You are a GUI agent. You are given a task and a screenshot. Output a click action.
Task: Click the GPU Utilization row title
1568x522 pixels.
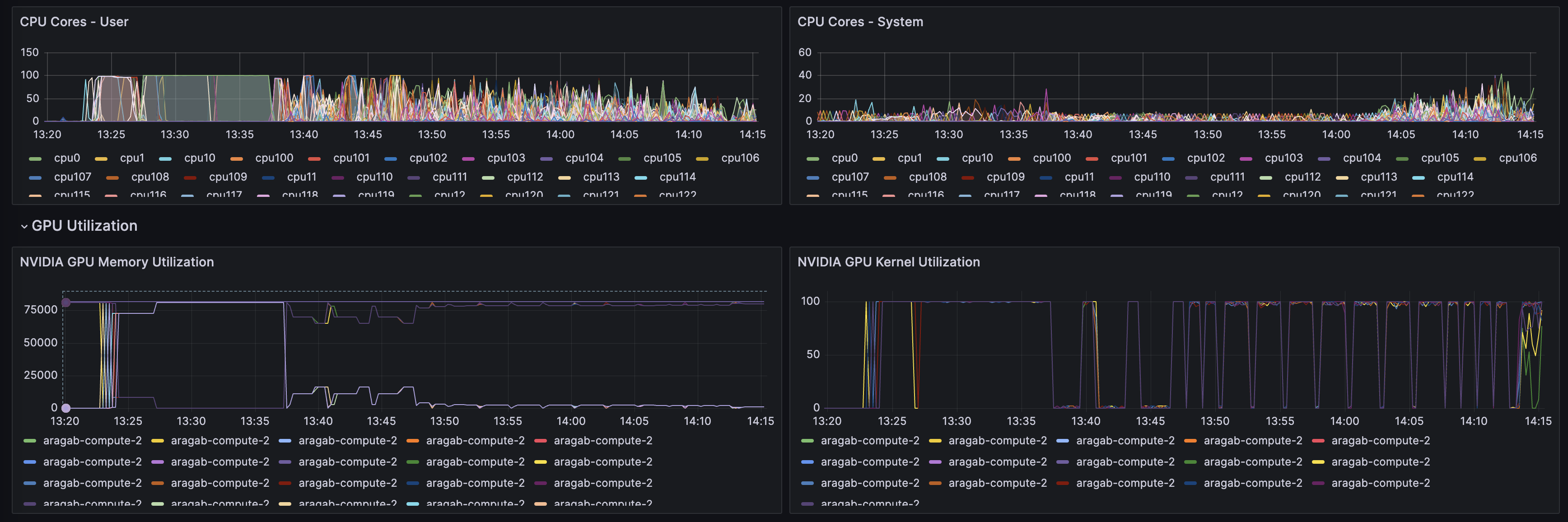coord(84,226)
